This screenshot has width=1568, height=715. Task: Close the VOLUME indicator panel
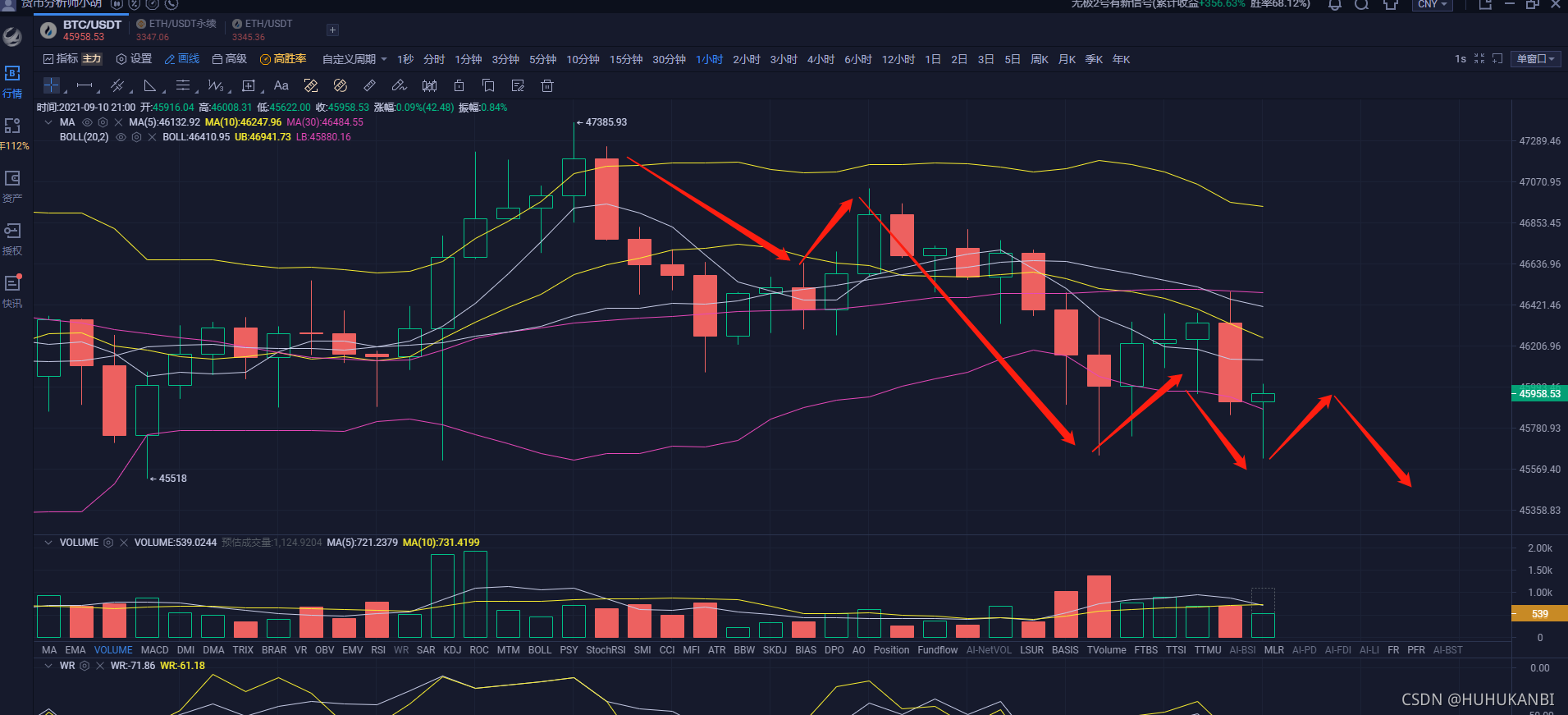pos(124,543)
